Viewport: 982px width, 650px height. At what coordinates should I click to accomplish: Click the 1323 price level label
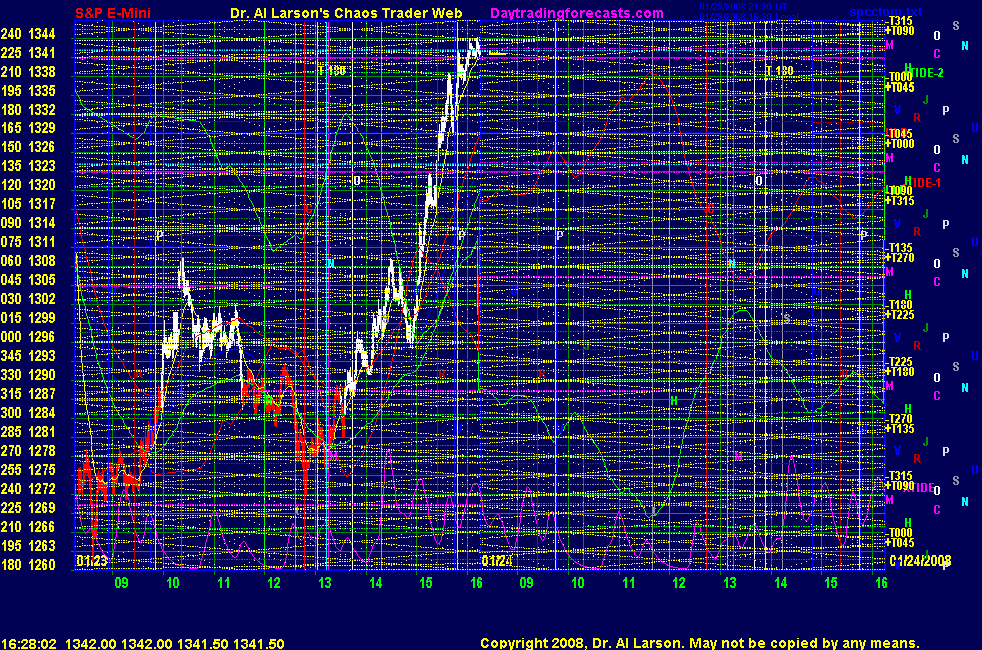pyautogui.click(x=41, y=166)
